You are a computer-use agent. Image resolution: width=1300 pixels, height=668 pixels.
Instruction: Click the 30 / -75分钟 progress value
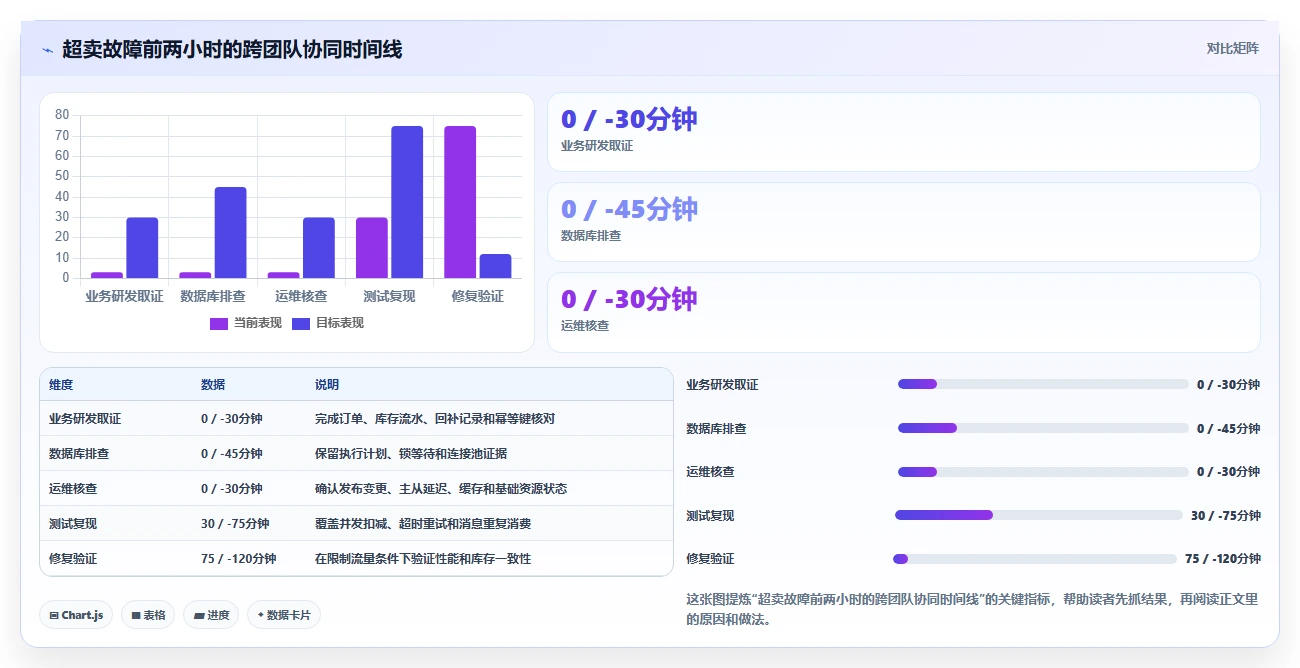tap(1225, 516)
